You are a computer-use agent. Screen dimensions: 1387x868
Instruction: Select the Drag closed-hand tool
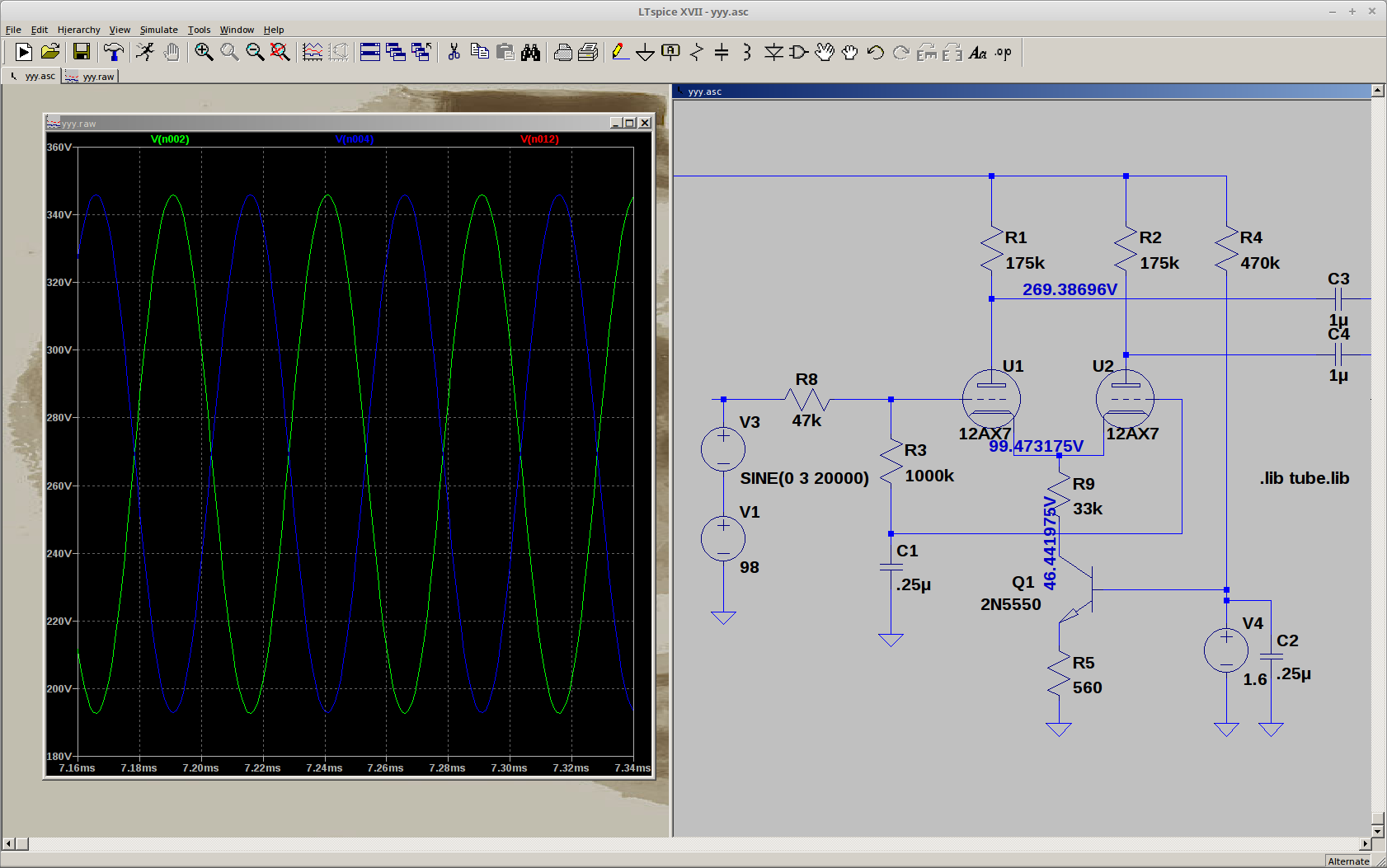click(849, 52)
